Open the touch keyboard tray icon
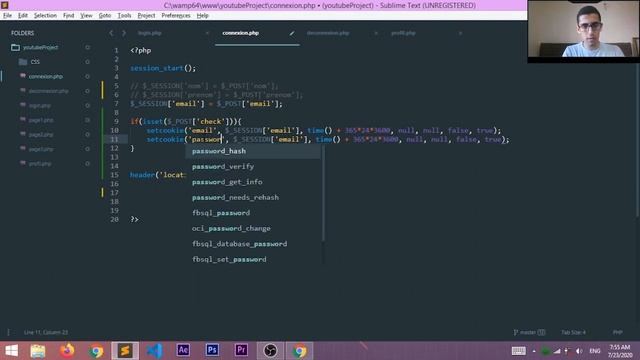The width and height of the screenshot is (640, 360). (x=518, y=351)
